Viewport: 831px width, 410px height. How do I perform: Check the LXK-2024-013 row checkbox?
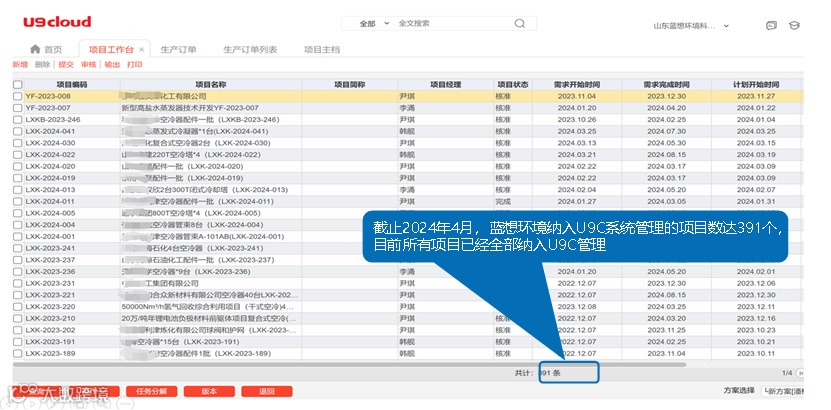pyautogui.click(x=18, y=190)
